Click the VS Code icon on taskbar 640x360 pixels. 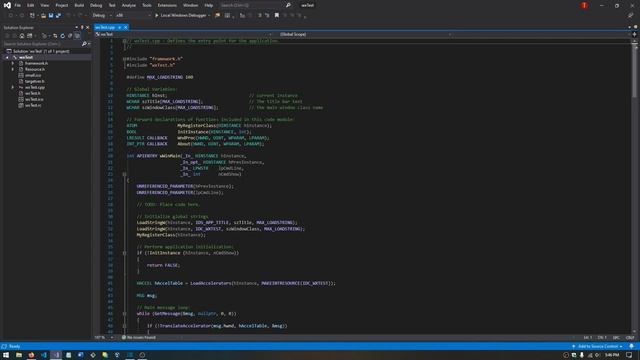[44, 355]
